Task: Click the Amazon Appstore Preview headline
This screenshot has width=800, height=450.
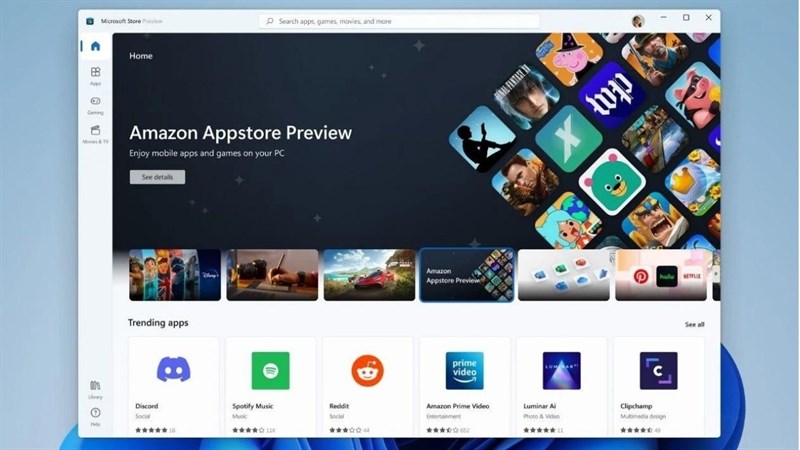Action: (x=240, y=133)
